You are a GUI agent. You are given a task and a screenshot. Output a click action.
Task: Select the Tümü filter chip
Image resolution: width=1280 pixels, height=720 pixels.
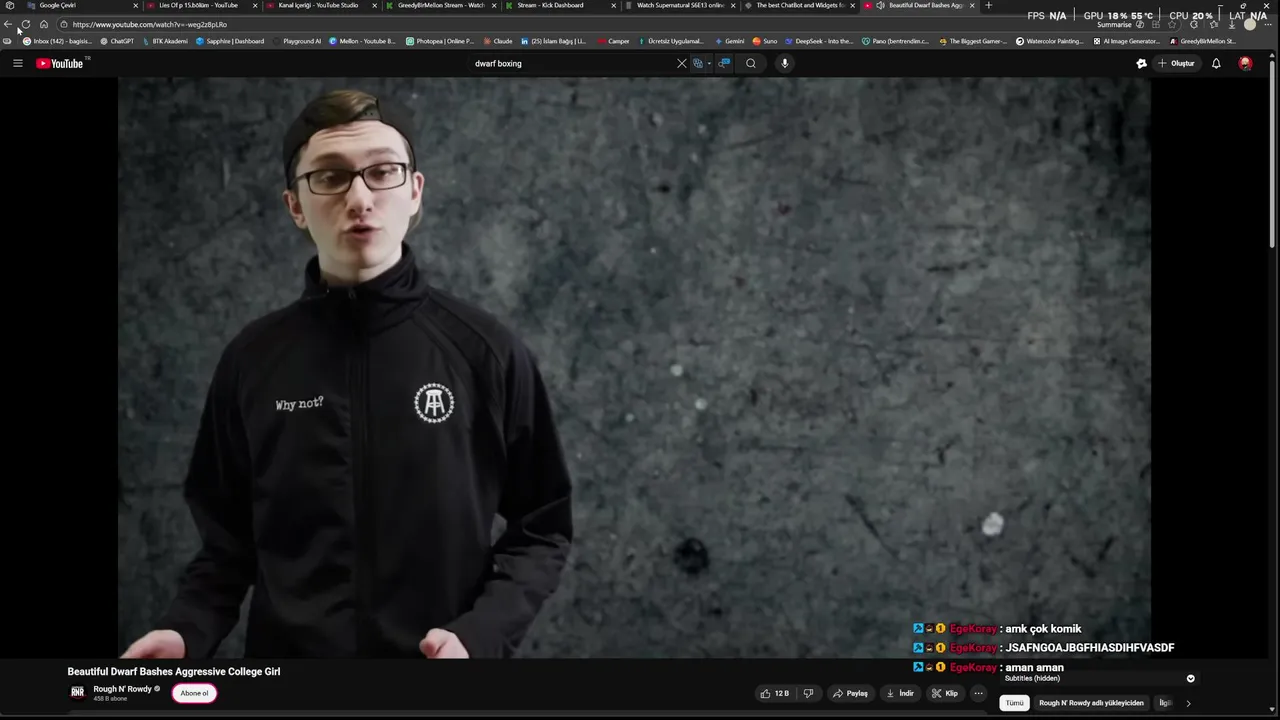(x=1015, y=703)
